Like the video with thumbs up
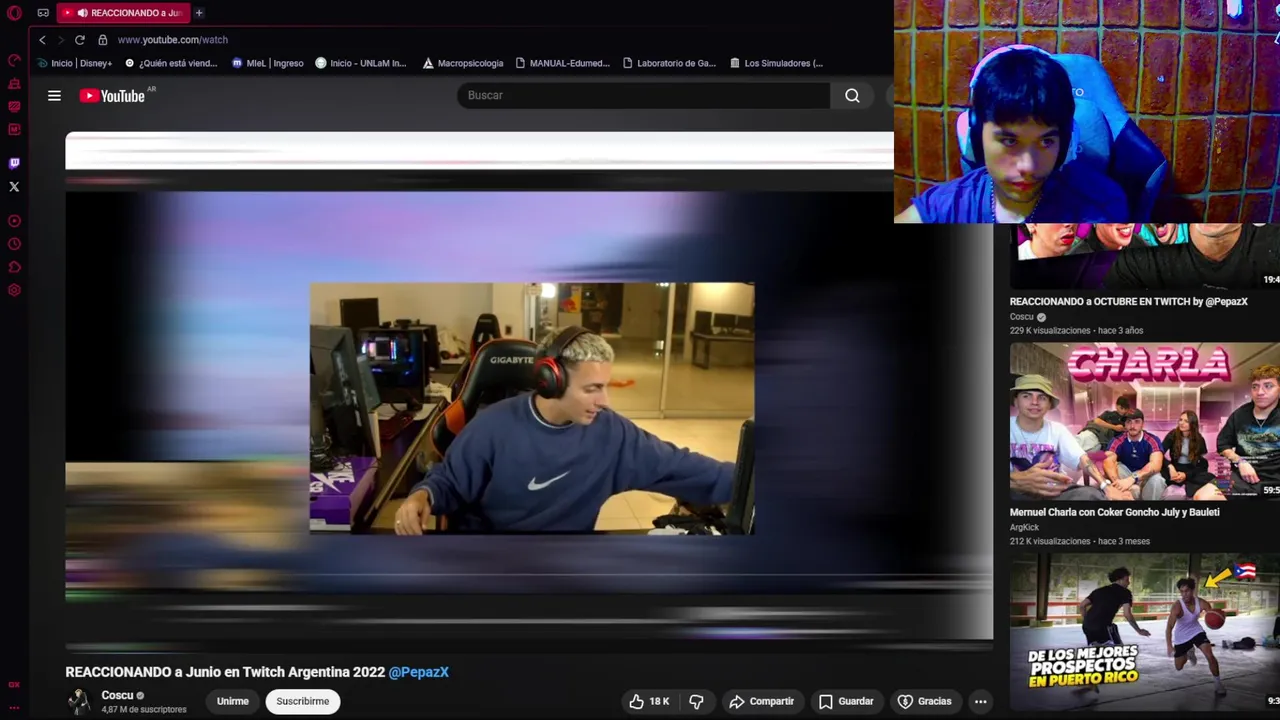 (648, 701)
